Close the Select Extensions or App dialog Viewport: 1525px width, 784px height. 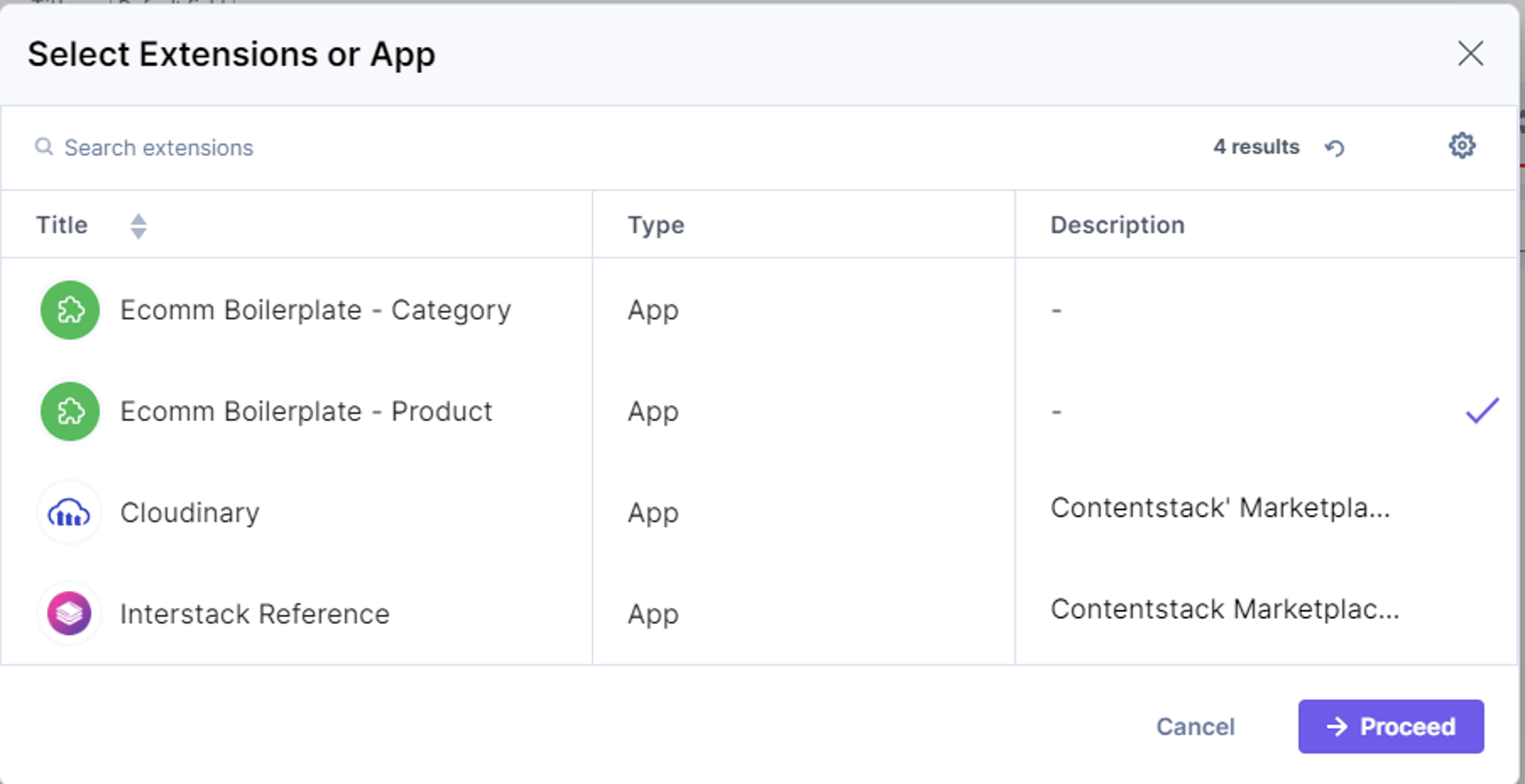click(x=1470, y=54)
